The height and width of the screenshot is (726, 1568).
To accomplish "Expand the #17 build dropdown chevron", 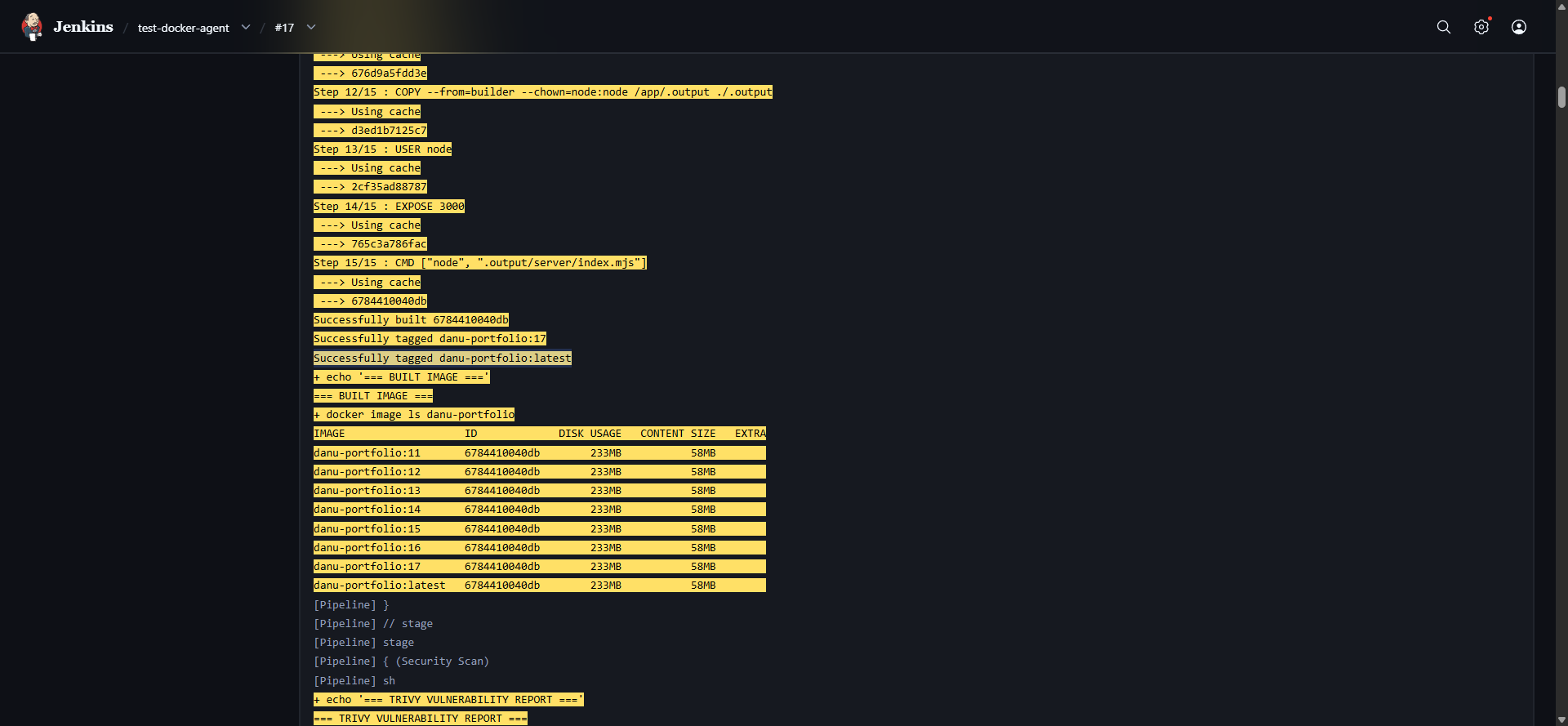I will [311, 27].
